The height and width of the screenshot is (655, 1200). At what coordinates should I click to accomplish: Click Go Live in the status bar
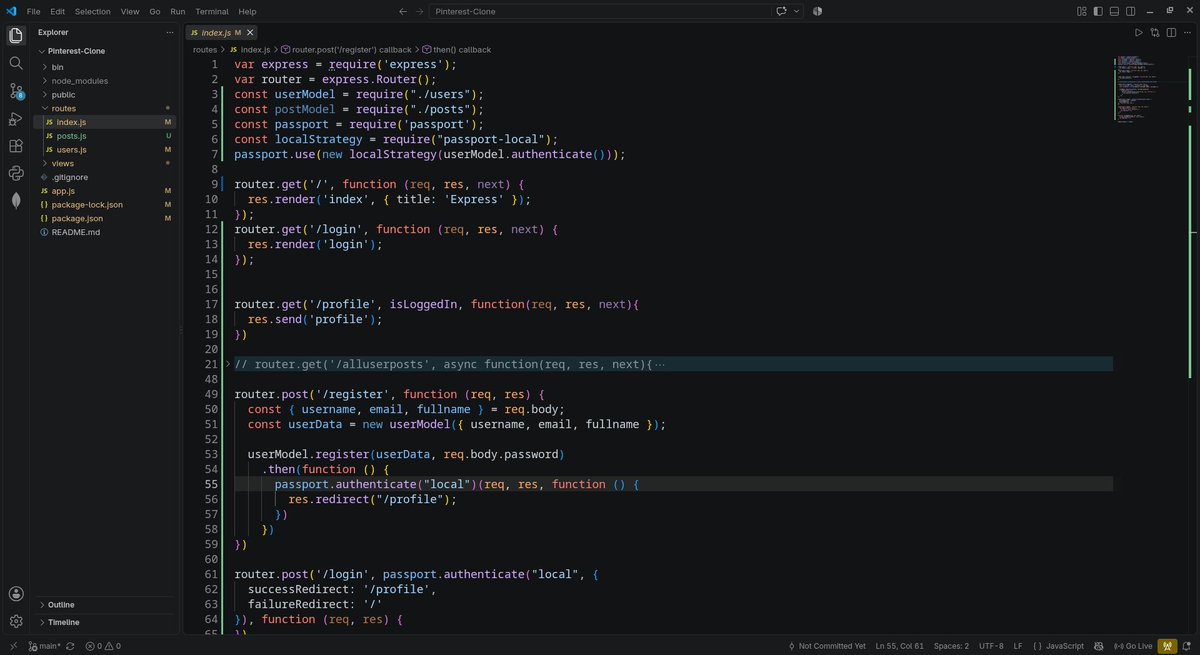tap(1132, 646)
